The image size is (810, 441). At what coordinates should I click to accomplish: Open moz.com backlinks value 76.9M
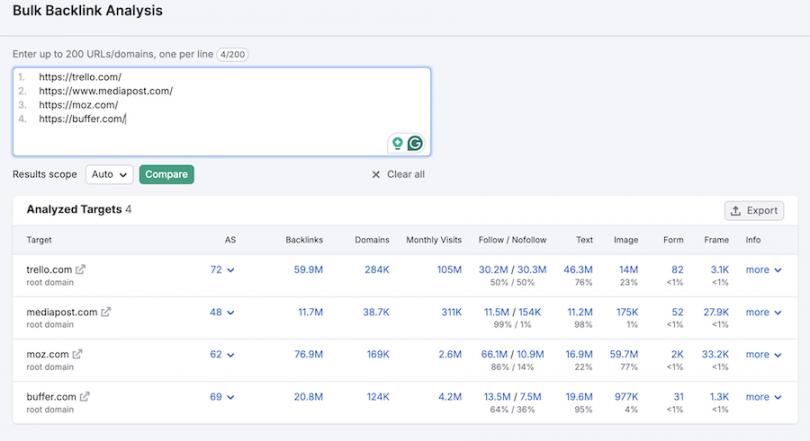coord(308,354)
